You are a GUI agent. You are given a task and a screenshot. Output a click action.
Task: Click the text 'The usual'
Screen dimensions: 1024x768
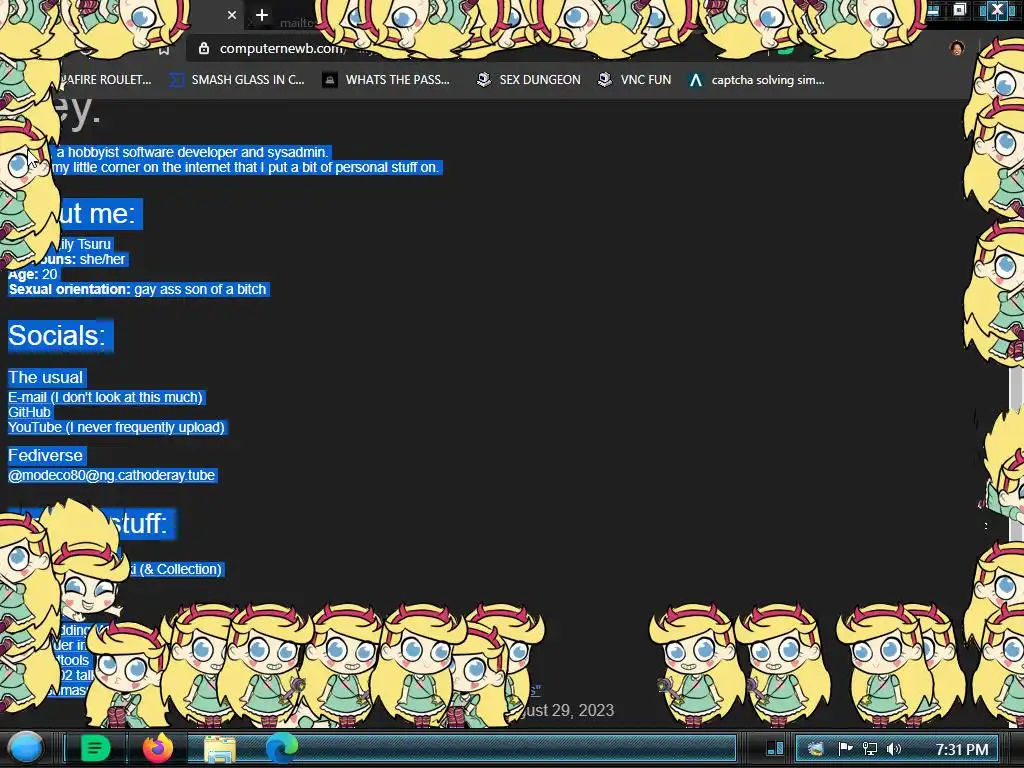46,377
